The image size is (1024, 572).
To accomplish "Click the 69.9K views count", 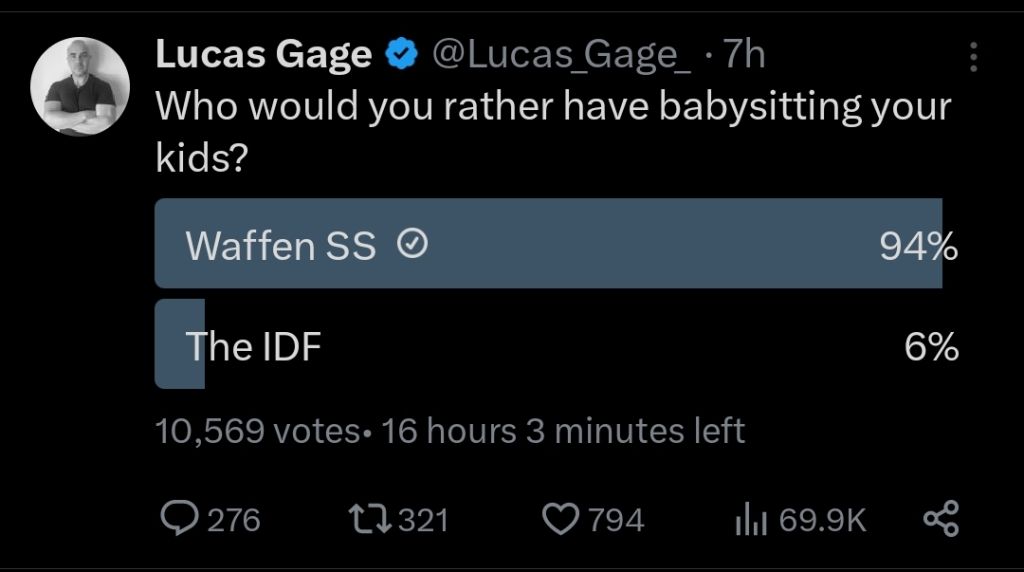I will point(823,520).
